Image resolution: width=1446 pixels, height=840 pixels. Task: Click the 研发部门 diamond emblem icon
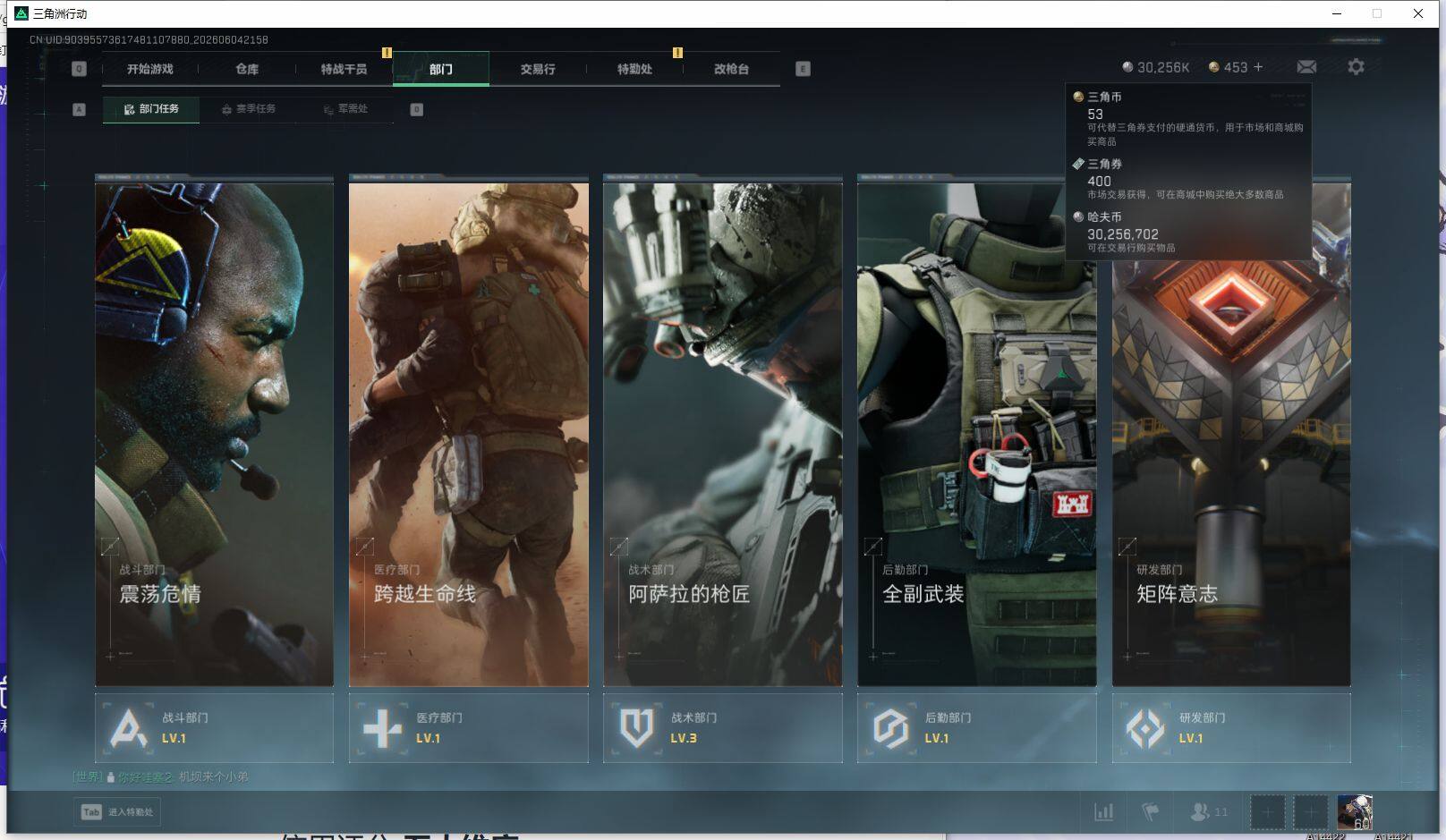pyautogui.click(x=1144, y=728)
